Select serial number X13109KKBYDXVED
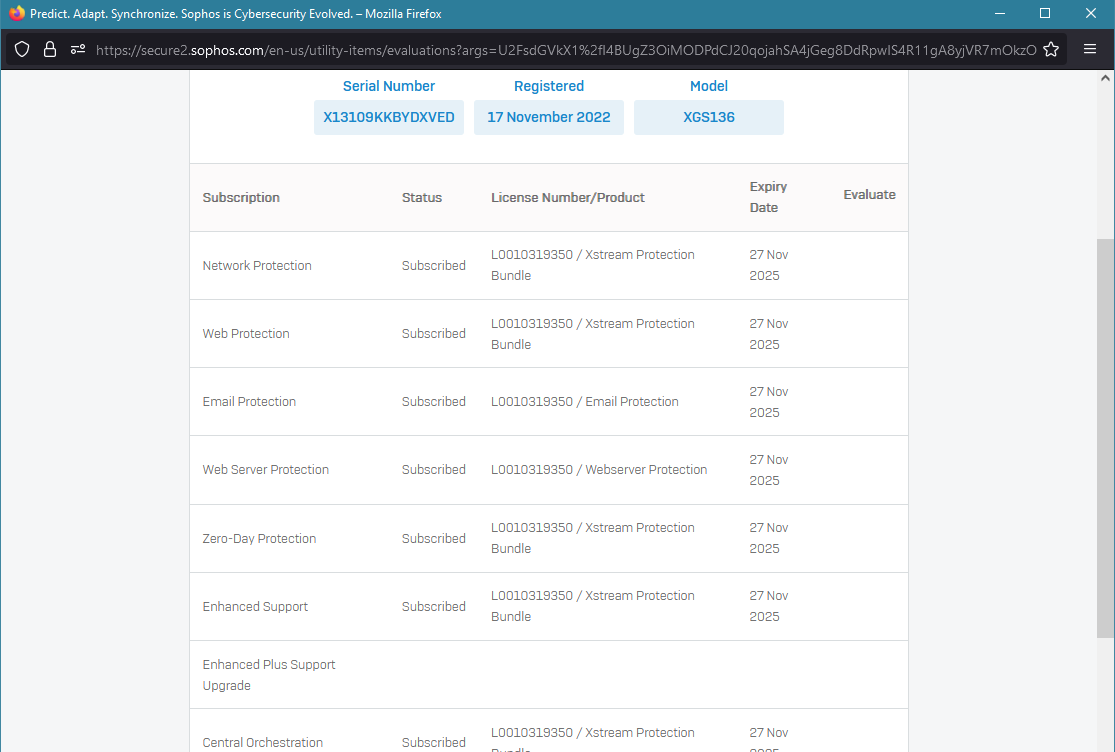The width and height of the screenshot is (1115, 752). 388,117
